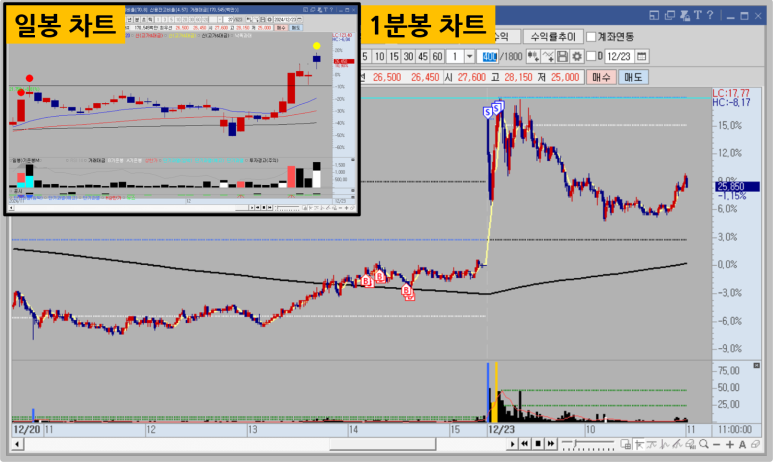Click the LC:17.77 label

[x=731, y=93]
